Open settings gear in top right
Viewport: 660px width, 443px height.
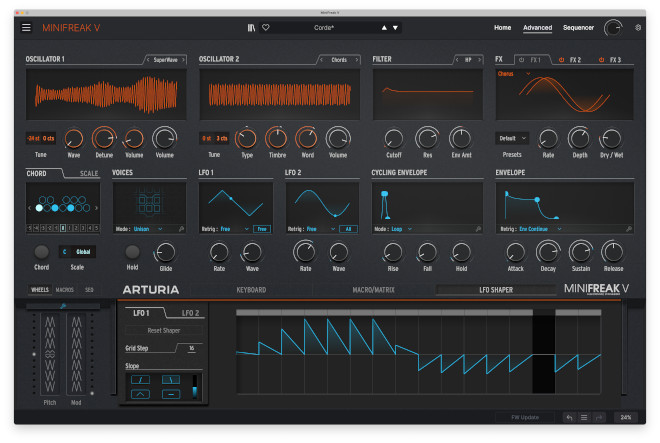pos(638,27)
